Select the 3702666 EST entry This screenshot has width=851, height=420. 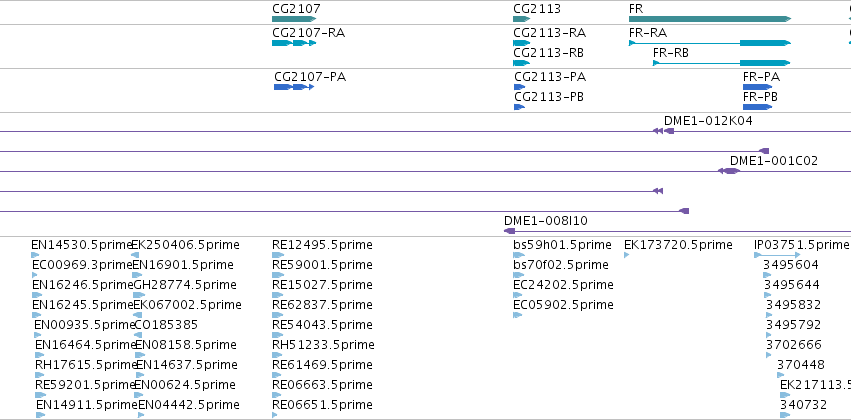[x=793, y=345]
